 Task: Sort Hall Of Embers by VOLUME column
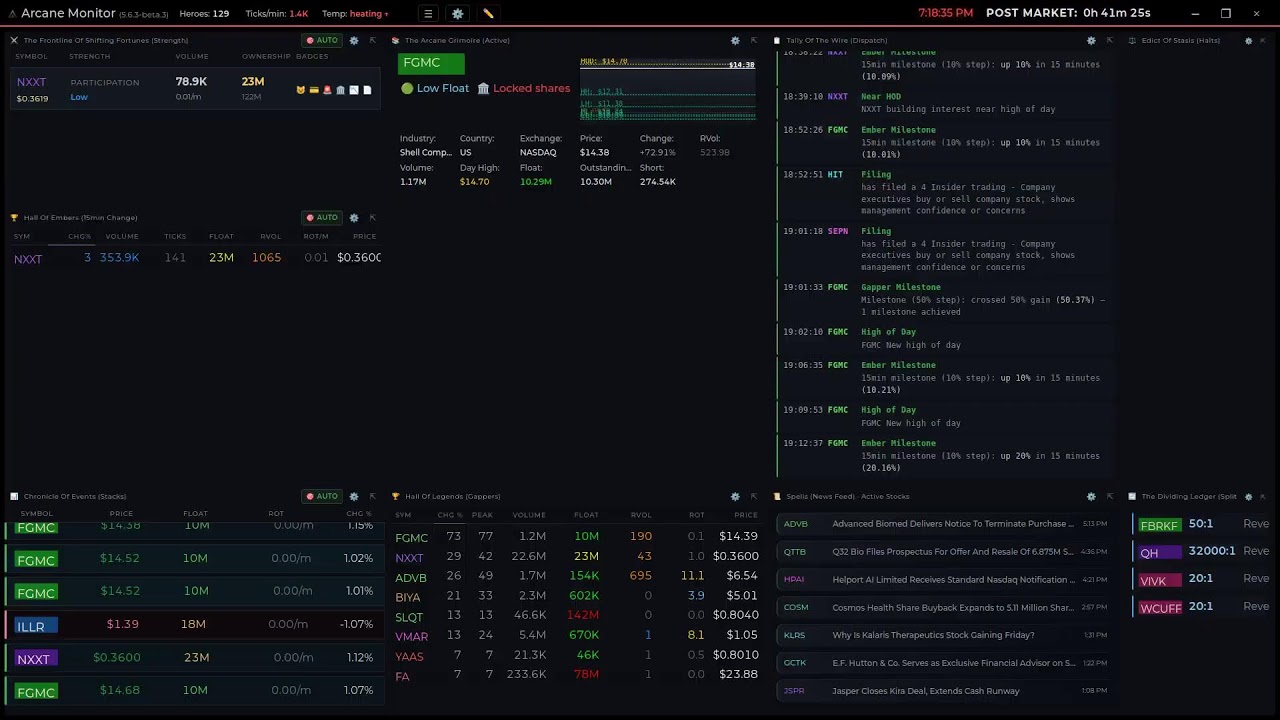pos(122,237)
